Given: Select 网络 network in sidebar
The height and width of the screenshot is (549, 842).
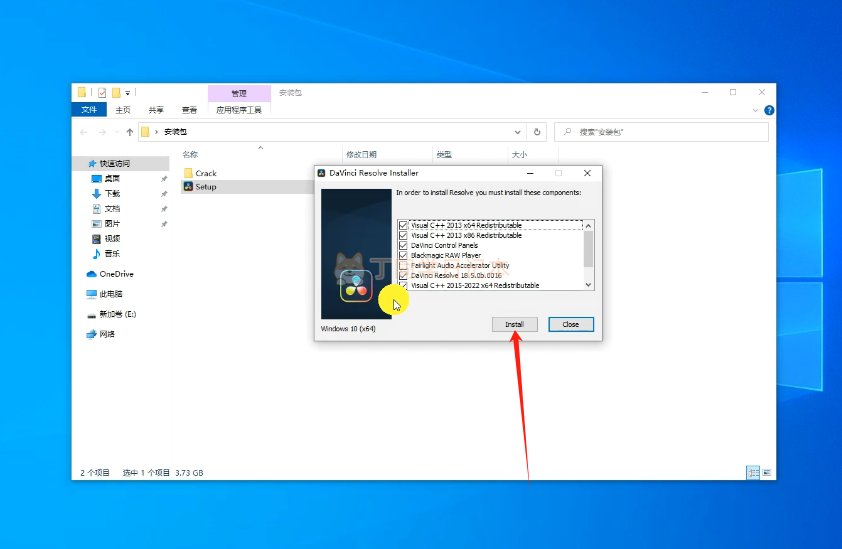Looking at the screenshot, I should (101, 334).
